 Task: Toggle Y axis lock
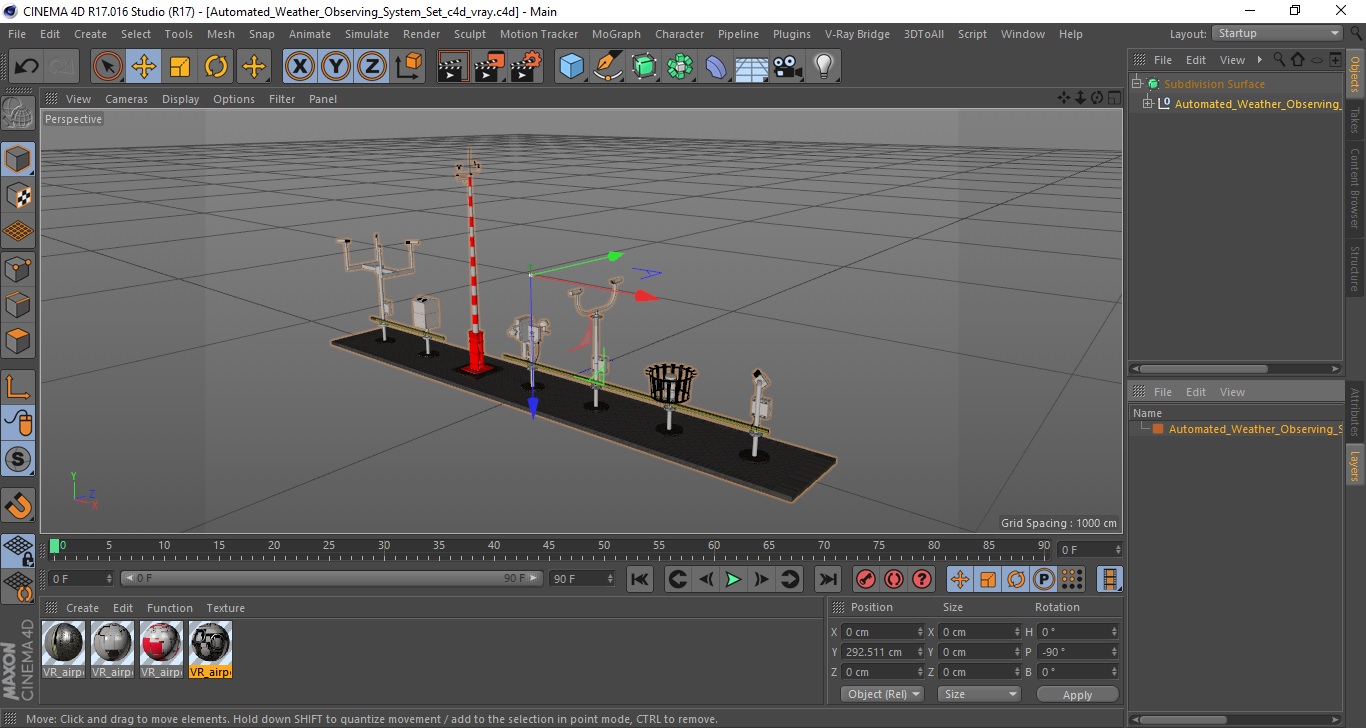(336, 67)
